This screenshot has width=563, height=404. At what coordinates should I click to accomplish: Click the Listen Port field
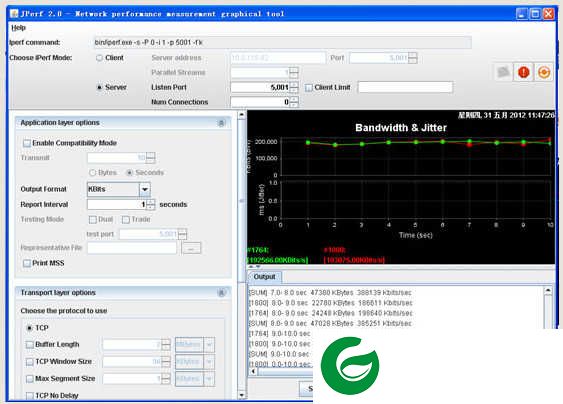coord(260,87)
